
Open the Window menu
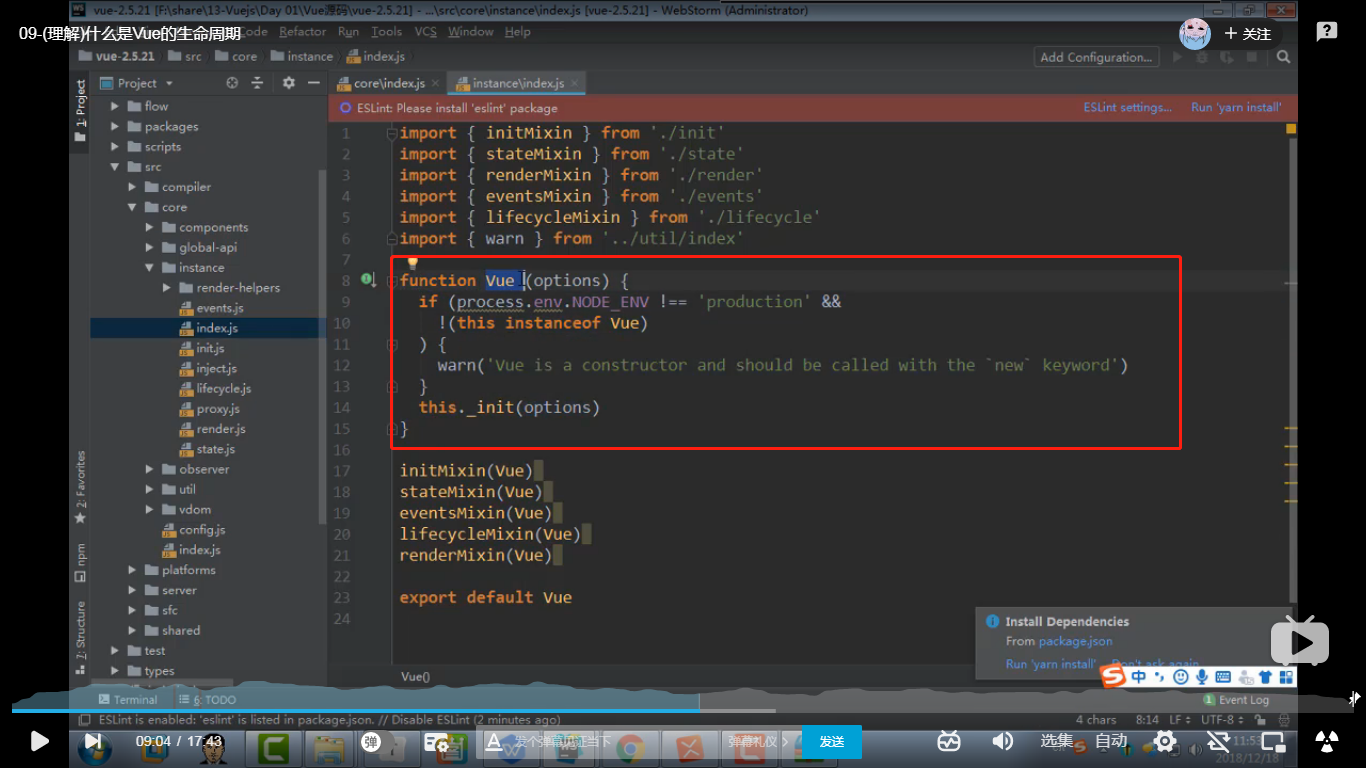(x=470, y=32)
